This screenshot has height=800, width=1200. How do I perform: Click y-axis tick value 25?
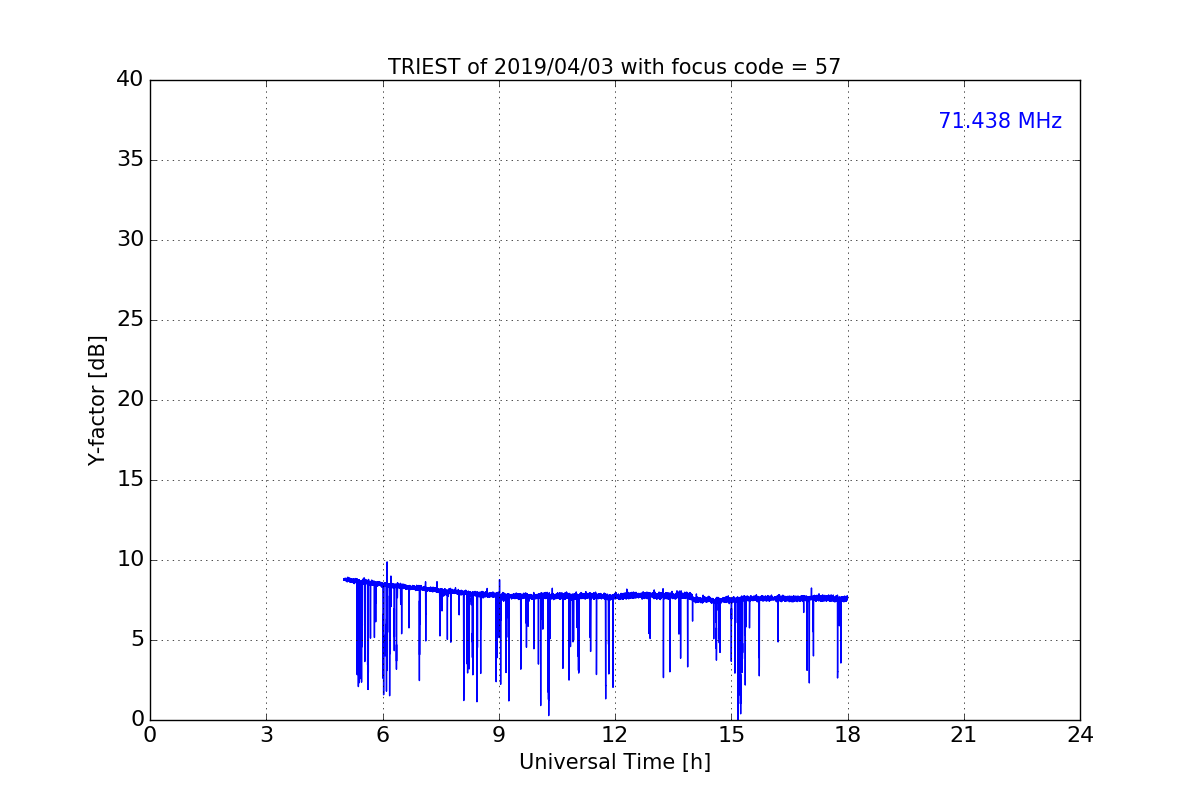tap(130, 320)
